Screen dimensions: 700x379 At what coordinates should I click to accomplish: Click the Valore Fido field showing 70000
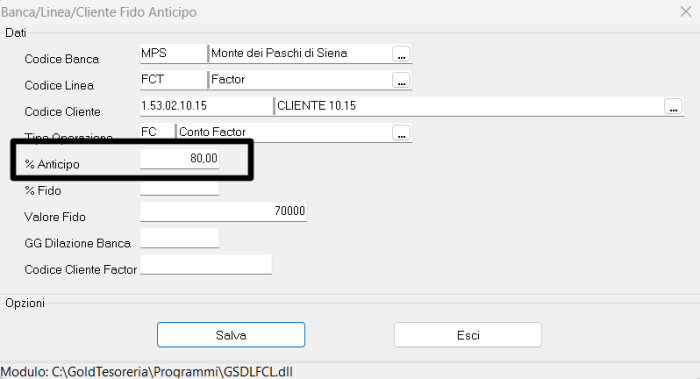223,211
